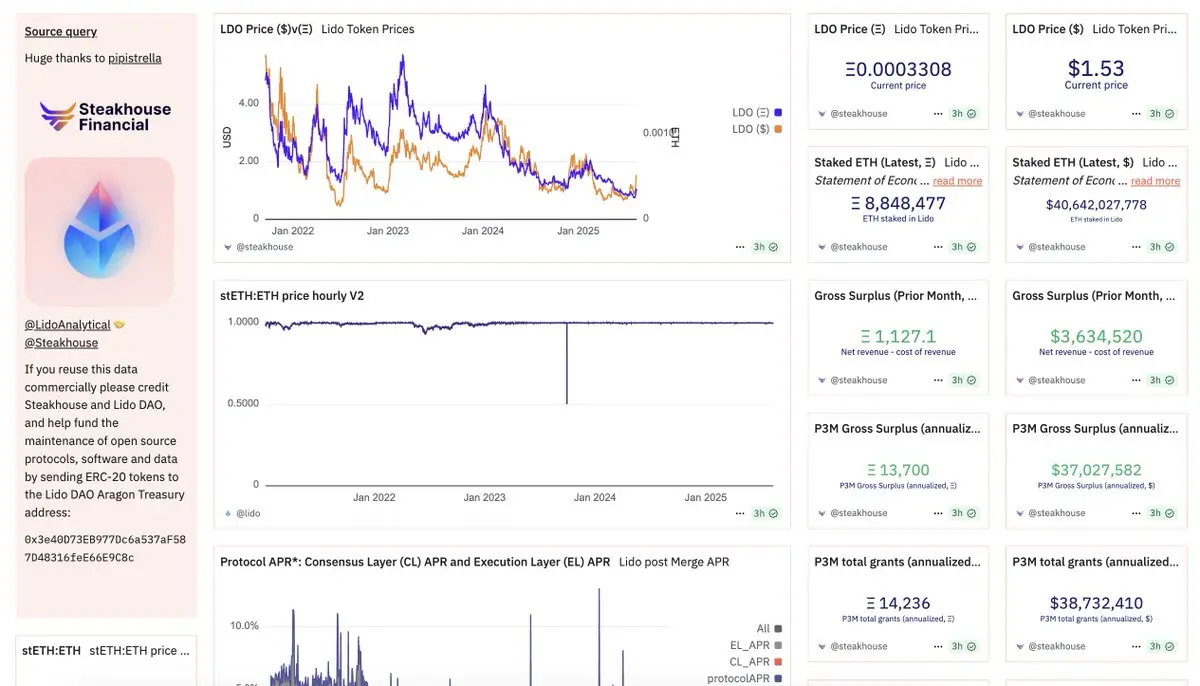Open @steakhouse author on $40,642,027,778 card
The width and height of the screenshot is (1200, 686).
pyautogui.click(x=1056, y=247)
